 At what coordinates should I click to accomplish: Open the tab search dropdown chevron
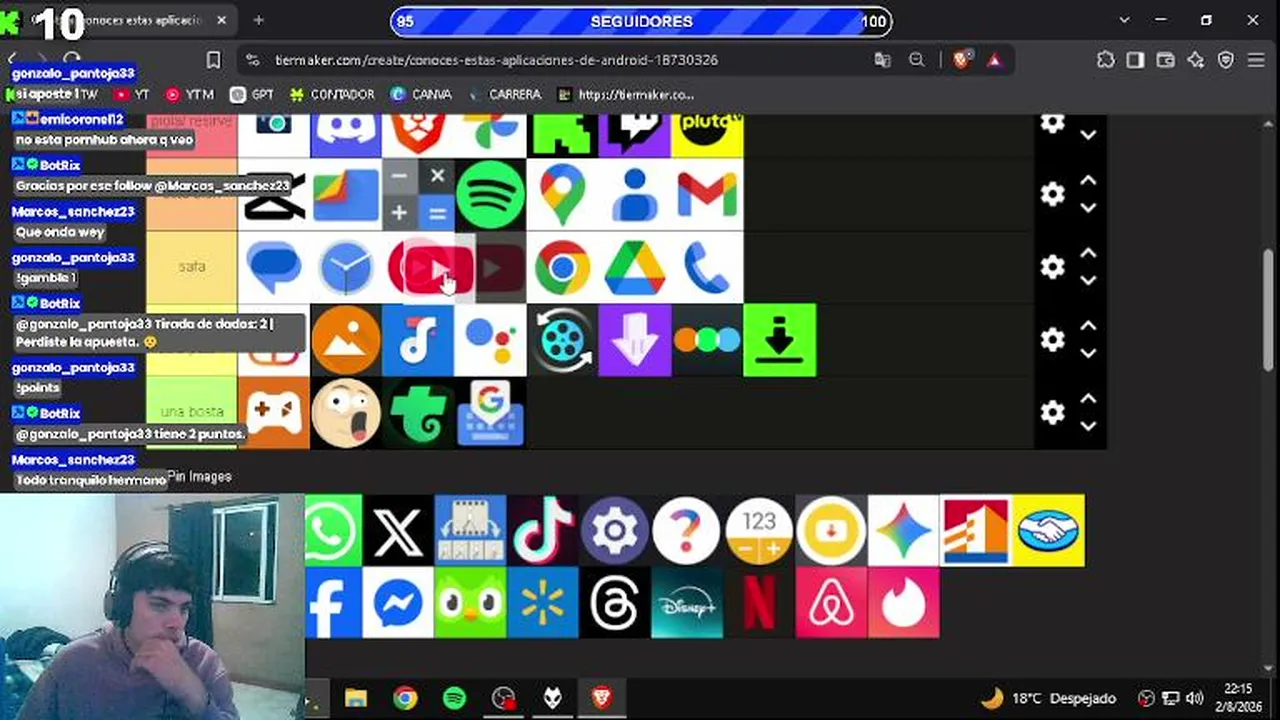[1125, 20]
